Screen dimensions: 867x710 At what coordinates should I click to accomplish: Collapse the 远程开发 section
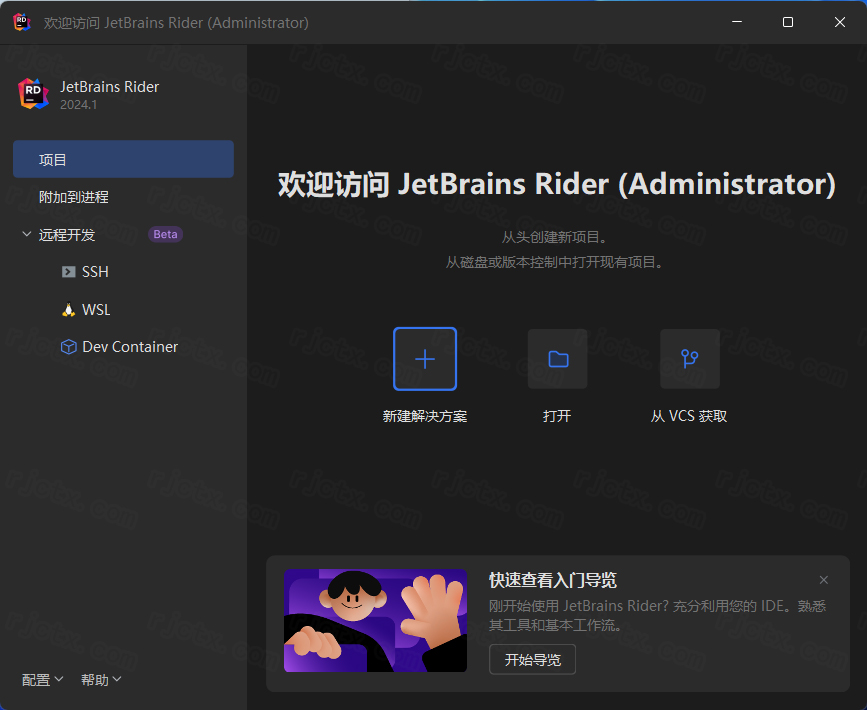pyautogui.click(x=26, y=234)
